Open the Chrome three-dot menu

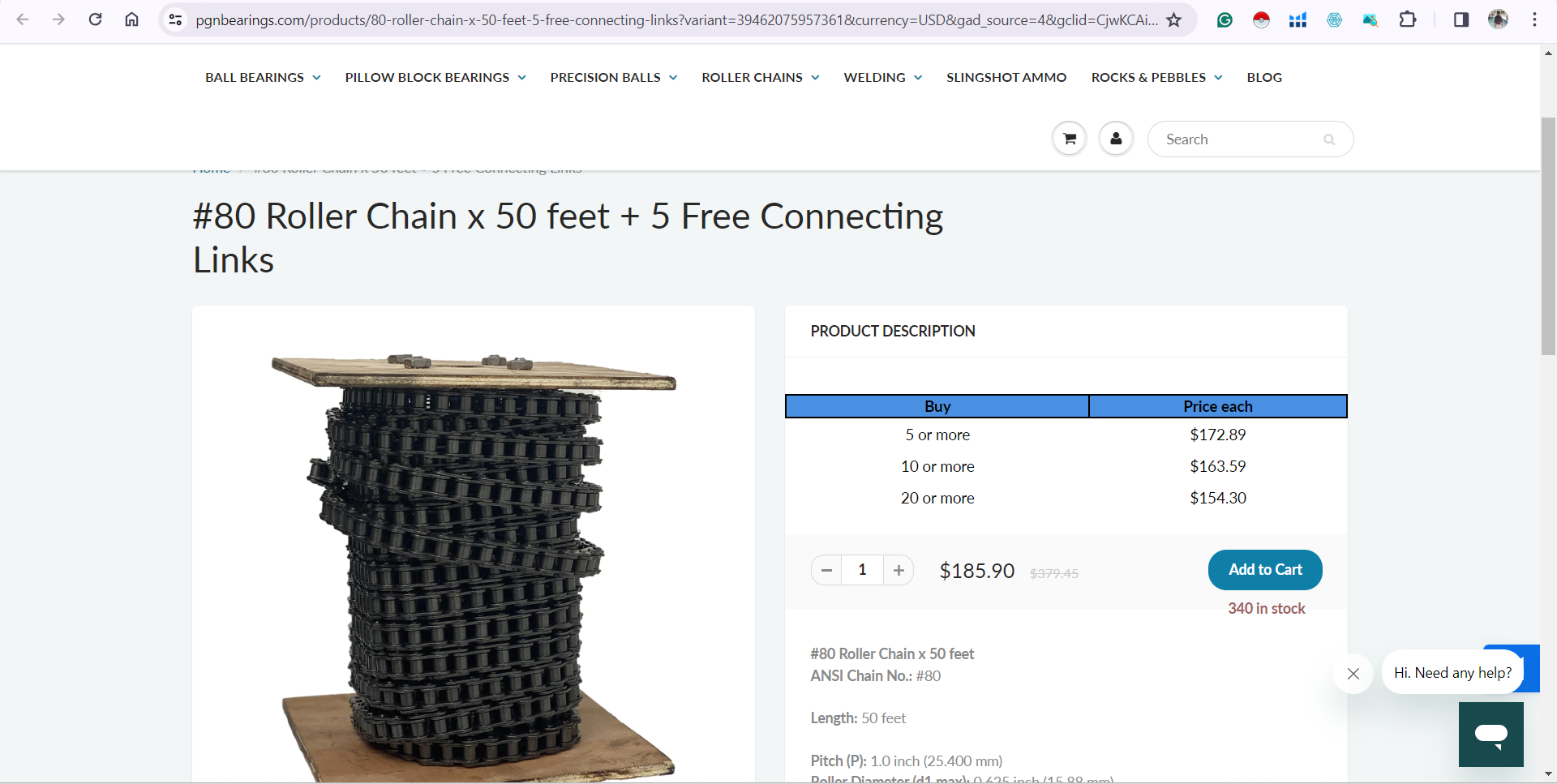(1534, 19)
